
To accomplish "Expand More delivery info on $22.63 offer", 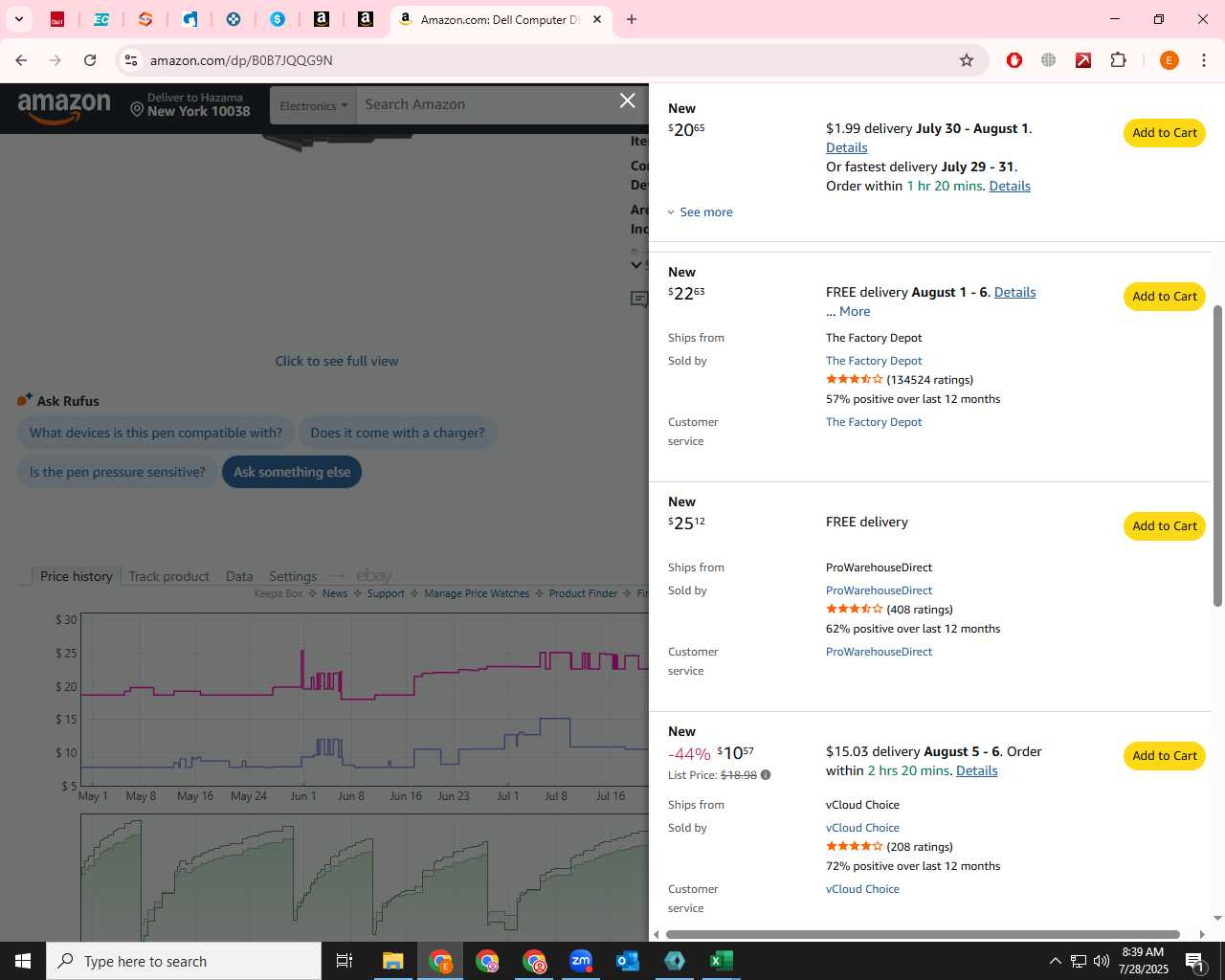I will pos(855,311).
